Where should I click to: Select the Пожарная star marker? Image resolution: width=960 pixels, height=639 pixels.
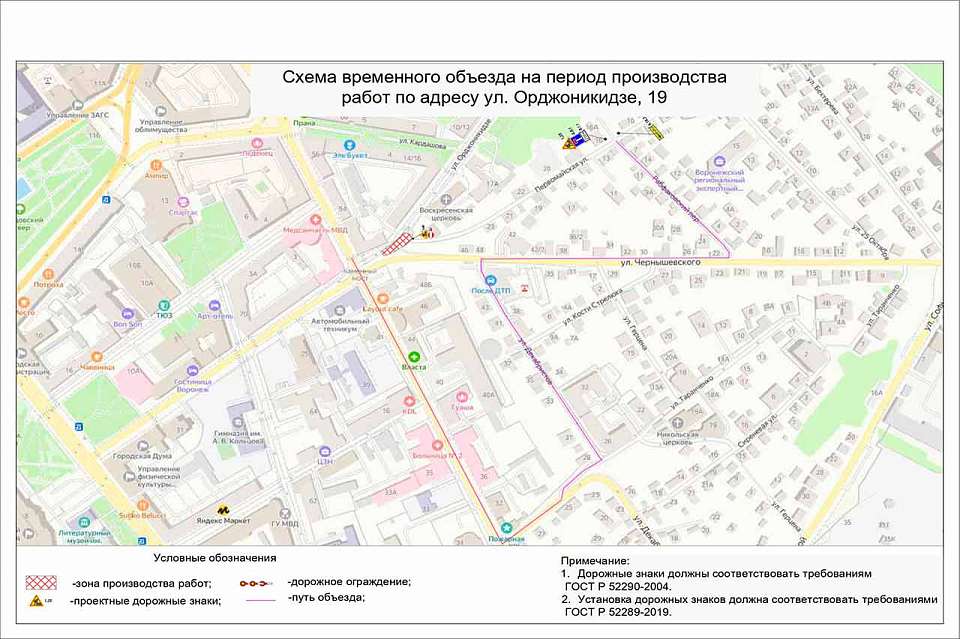click(x=506, y=527)
